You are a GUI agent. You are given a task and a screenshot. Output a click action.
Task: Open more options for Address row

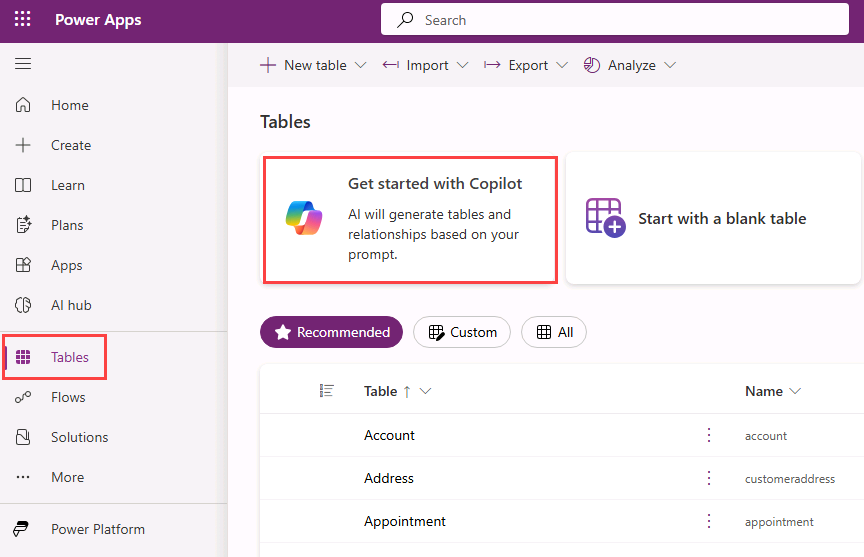tap(709, 478)
